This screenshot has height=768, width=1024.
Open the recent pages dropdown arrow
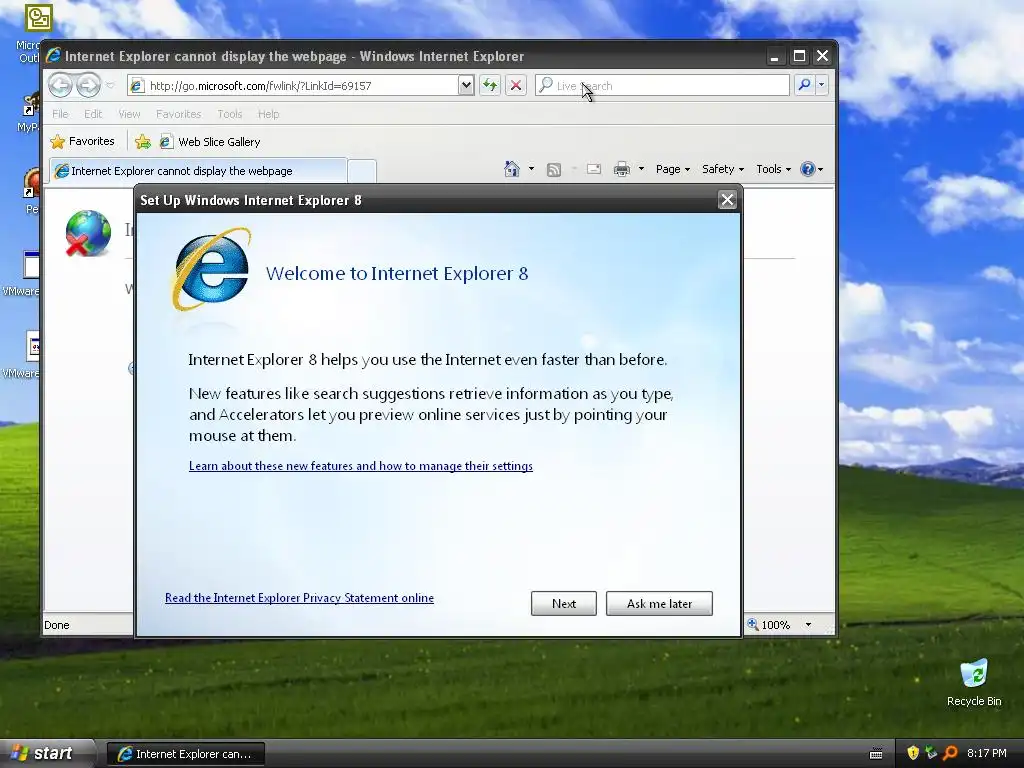[110, 86]
